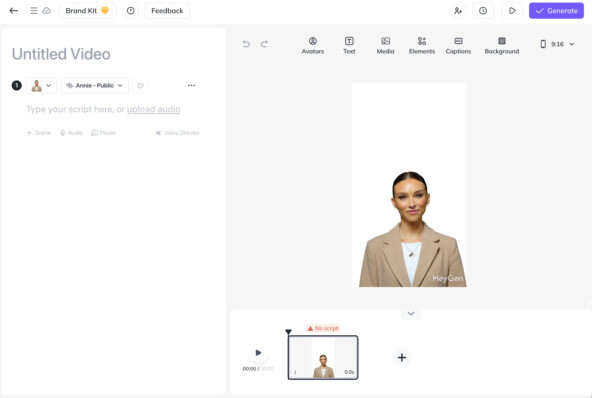
Task: Send Feedback
Action: pos(167,11)
